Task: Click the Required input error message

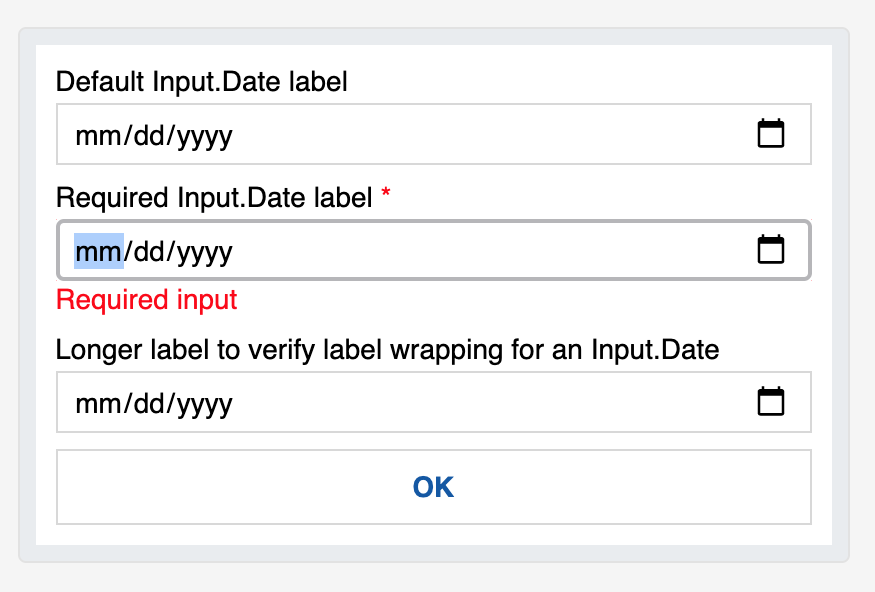Action: pos(146,300)
